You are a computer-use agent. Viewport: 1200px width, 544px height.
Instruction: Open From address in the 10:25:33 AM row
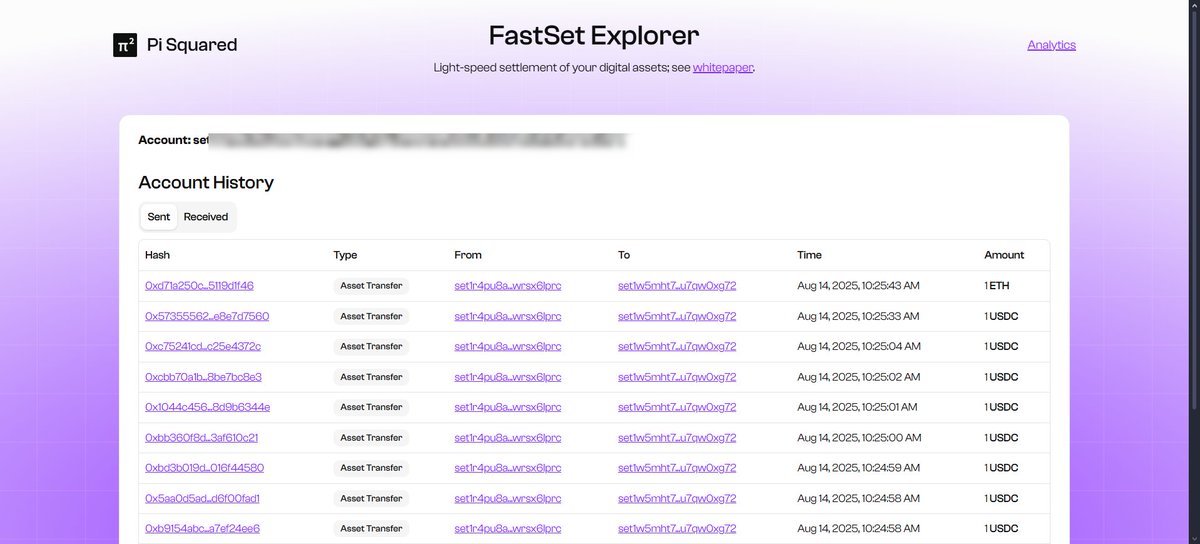pyautogui.click(x=508, y=316)
